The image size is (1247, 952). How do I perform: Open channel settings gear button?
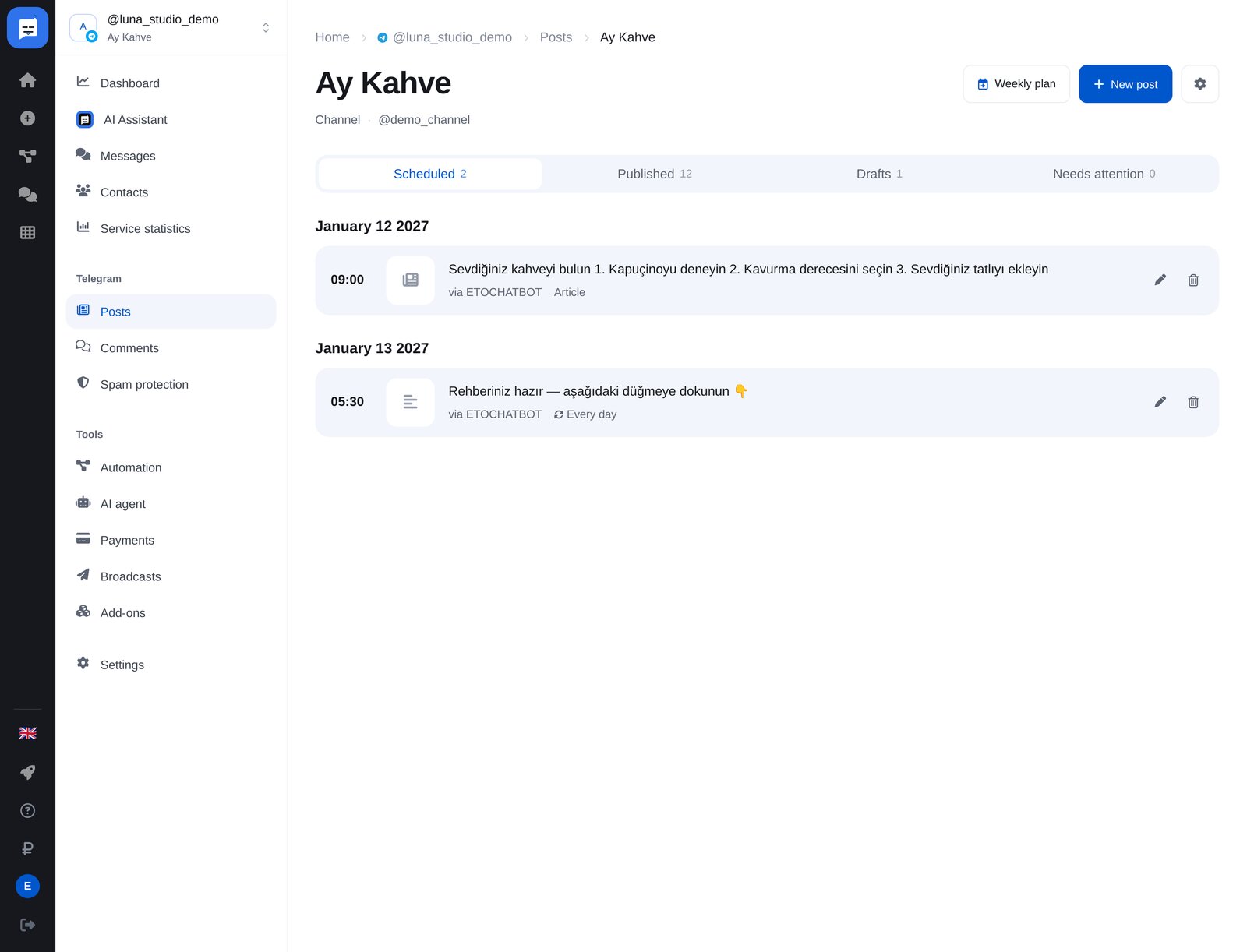1199,83
